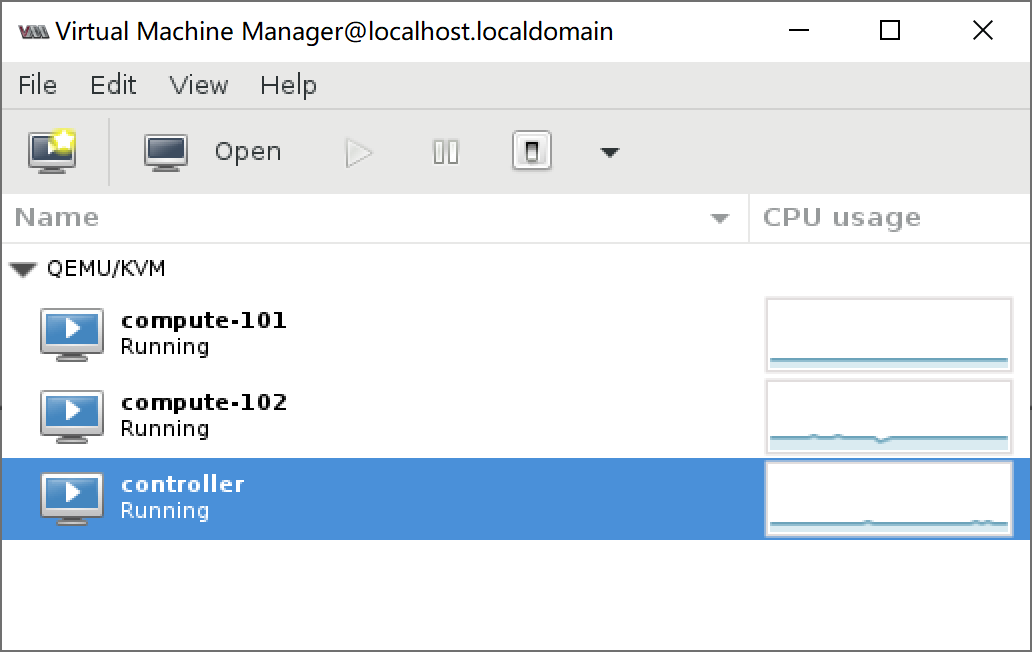Sort by the Name column header
The width and height of the screenshot is (1032, 652).
coord(375,218)
